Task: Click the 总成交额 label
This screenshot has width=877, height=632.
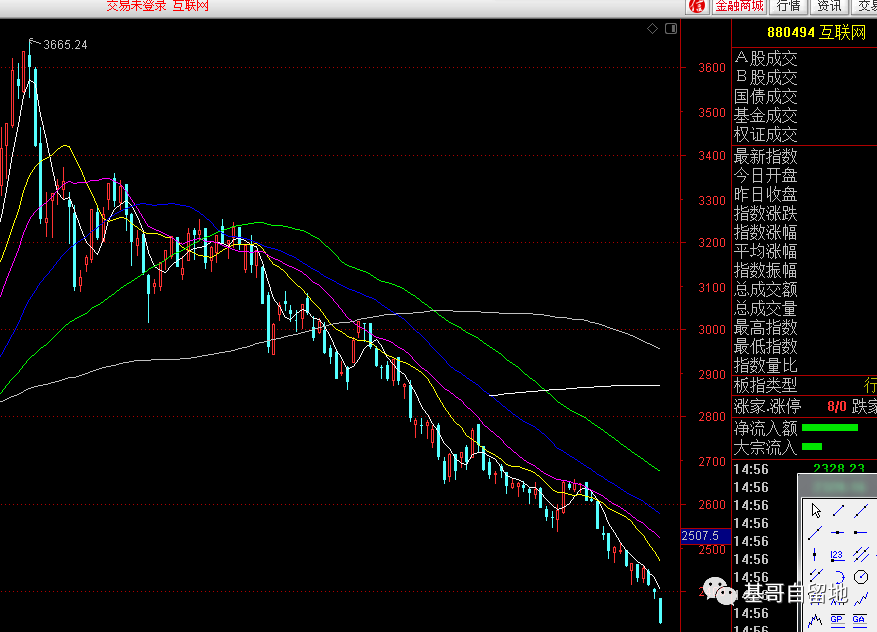Action: pyautogui.click(x=766, y=289)
